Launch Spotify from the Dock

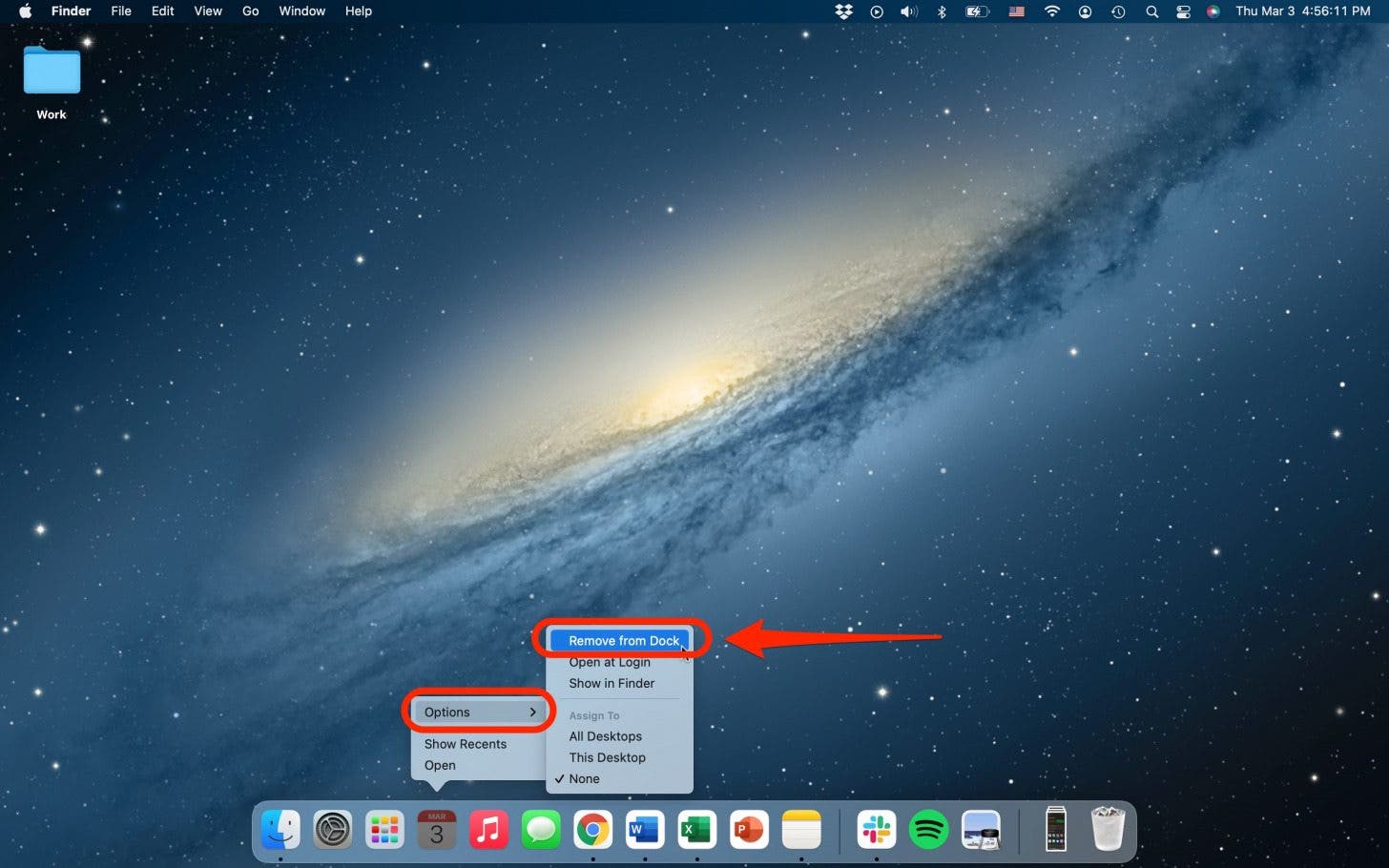click(x=928, y=830)
